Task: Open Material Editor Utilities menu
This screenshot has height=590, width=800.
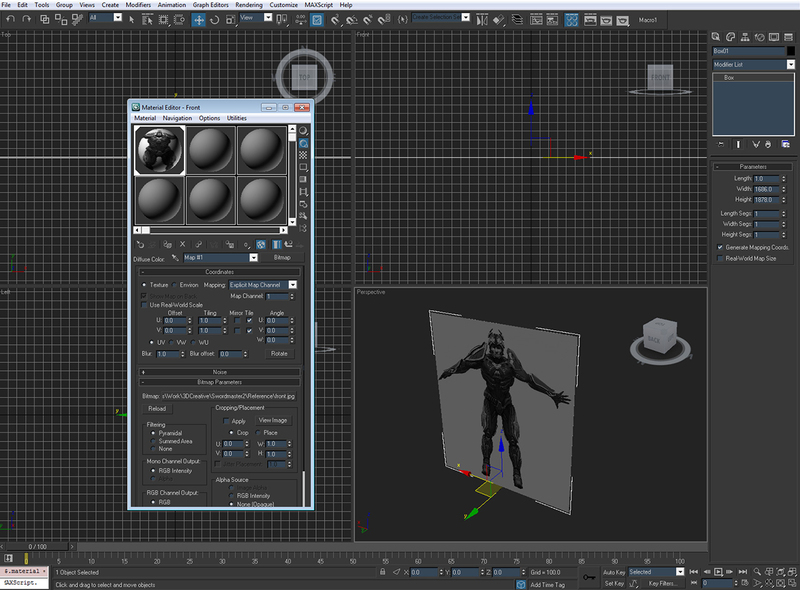Action: point(237,118)
